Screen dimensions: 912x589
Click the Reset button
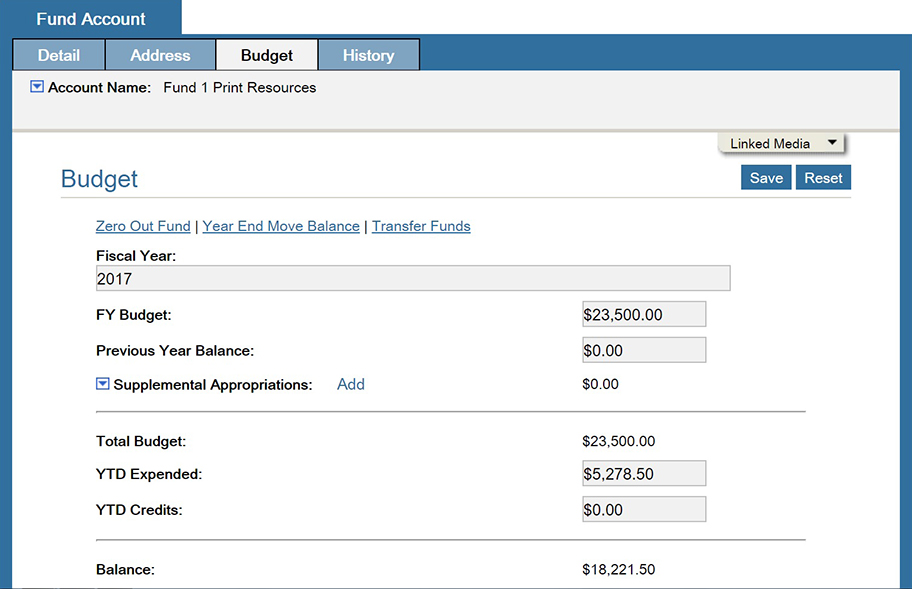pyautogui.click(x=823, y=178)
